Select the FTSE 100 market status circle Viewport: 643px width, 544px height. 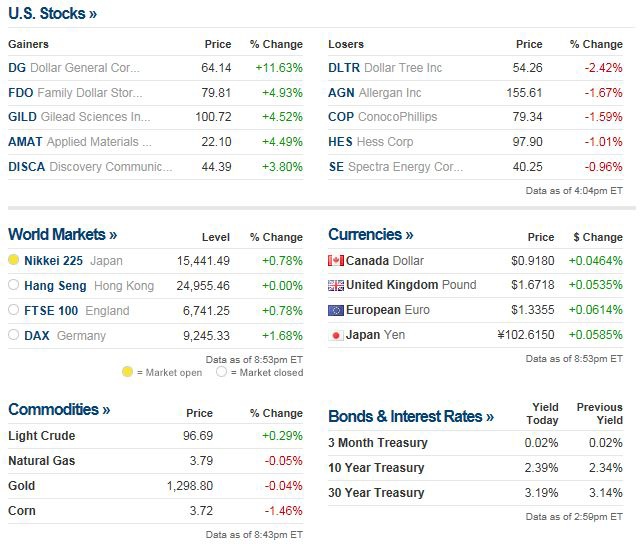pos(14,310)
